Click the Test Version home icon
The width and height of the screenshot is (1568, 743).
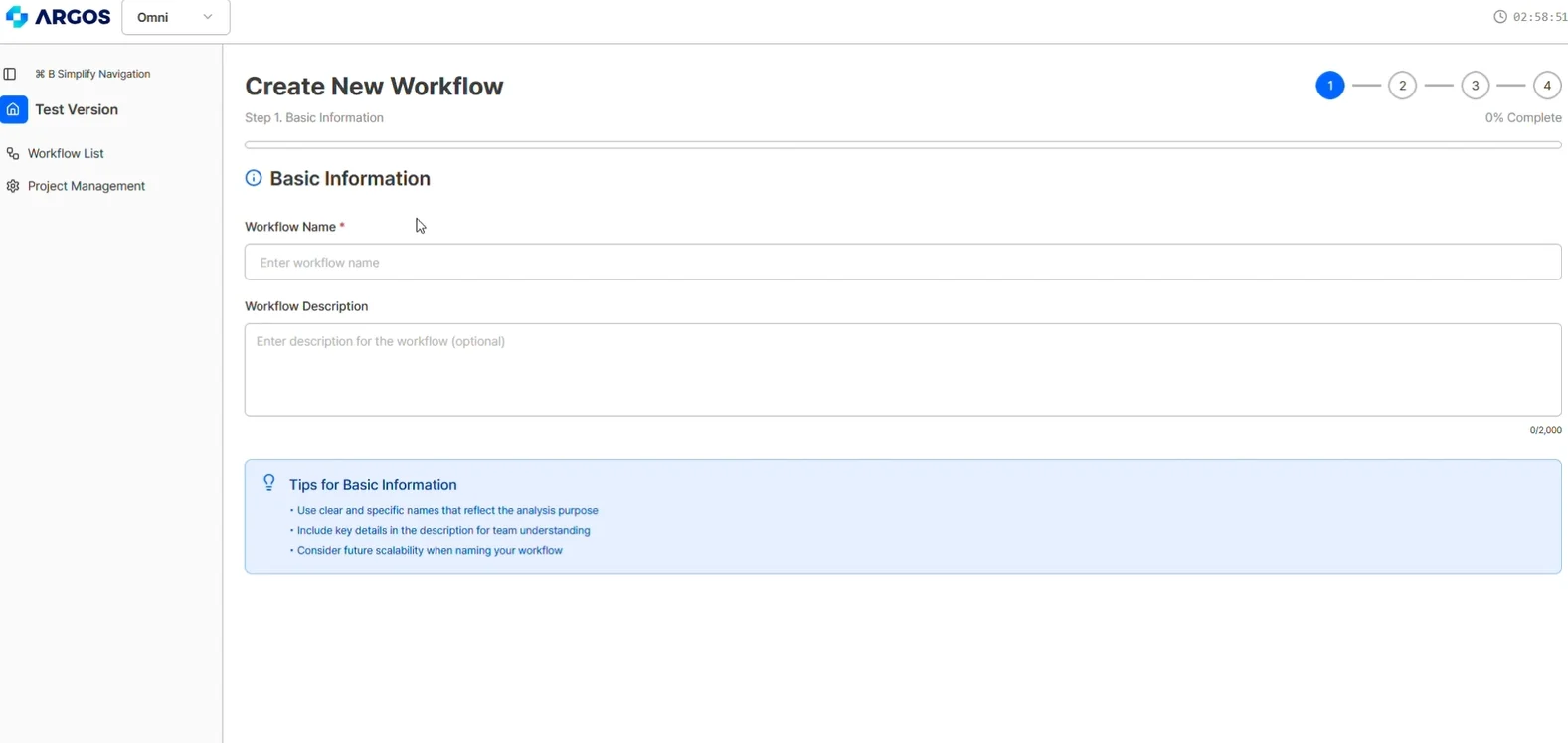pos(14,109)
